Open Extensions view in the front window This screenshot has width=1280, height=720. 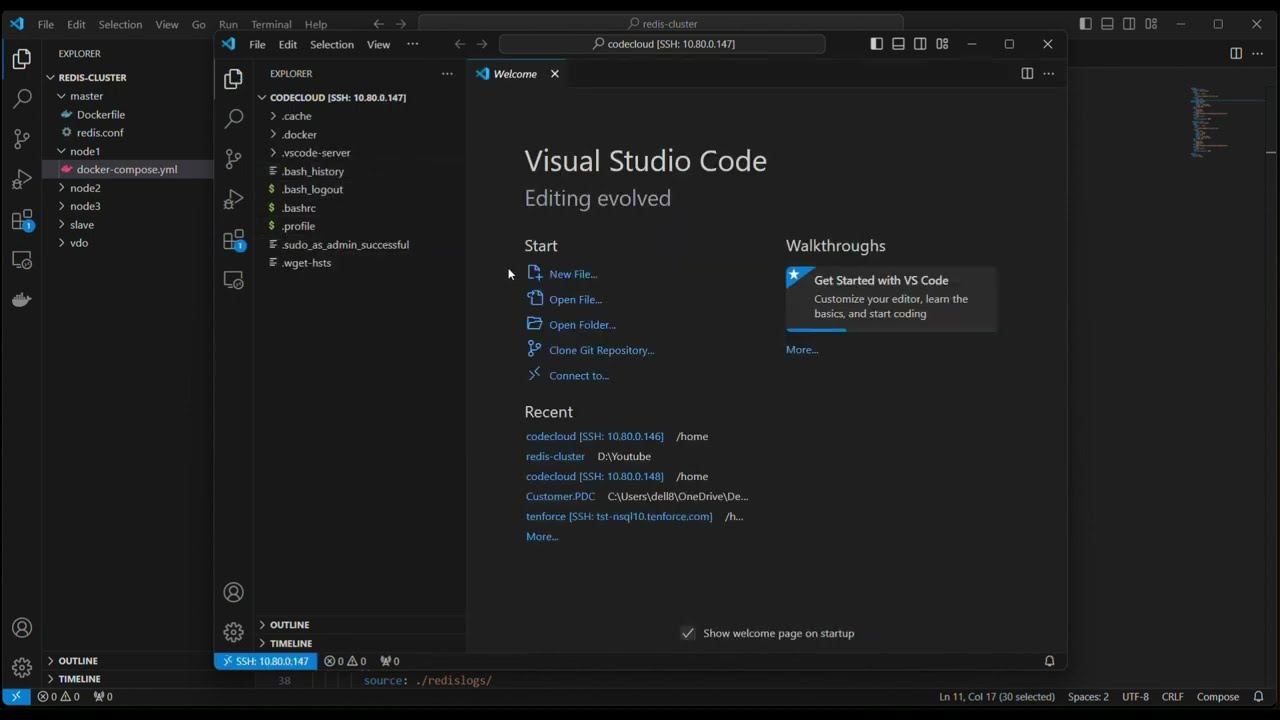click(x=233, y=240)
